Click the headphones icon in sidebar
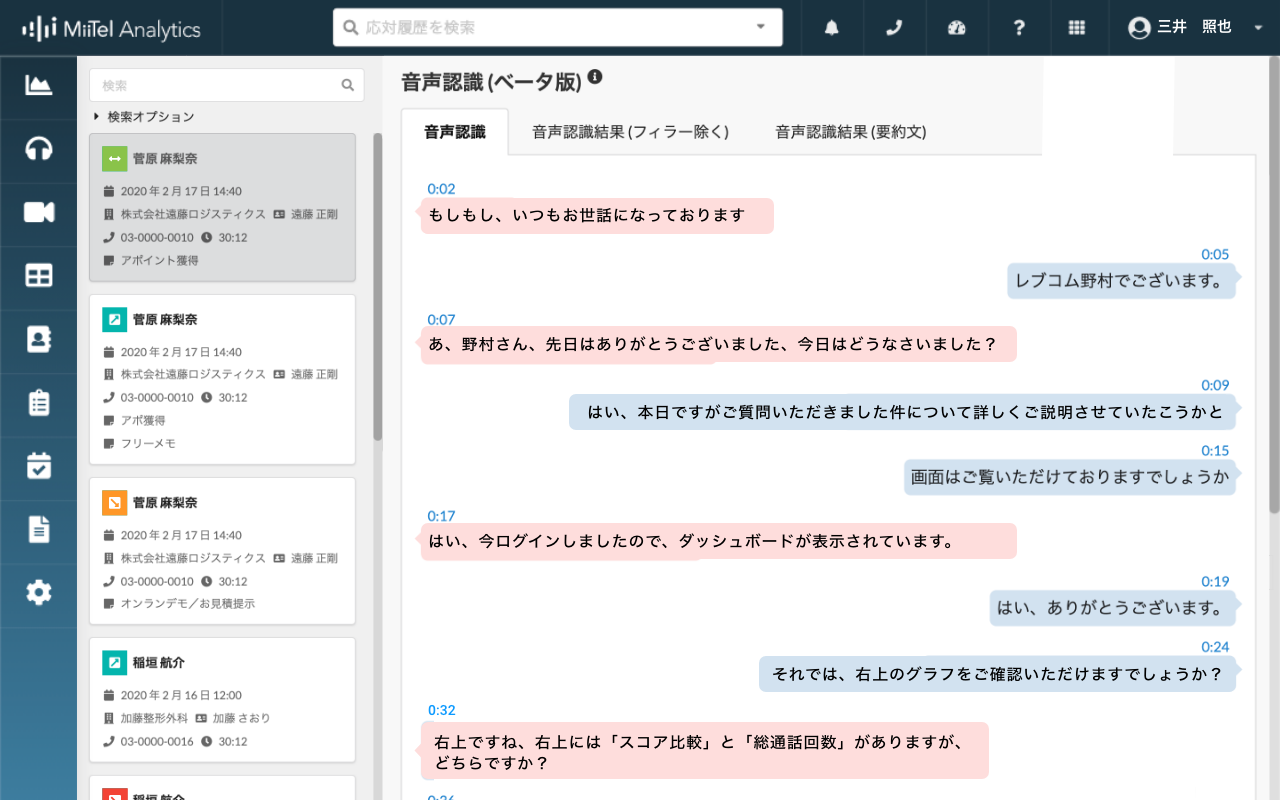1280x800 pixels. coord(38,149)
